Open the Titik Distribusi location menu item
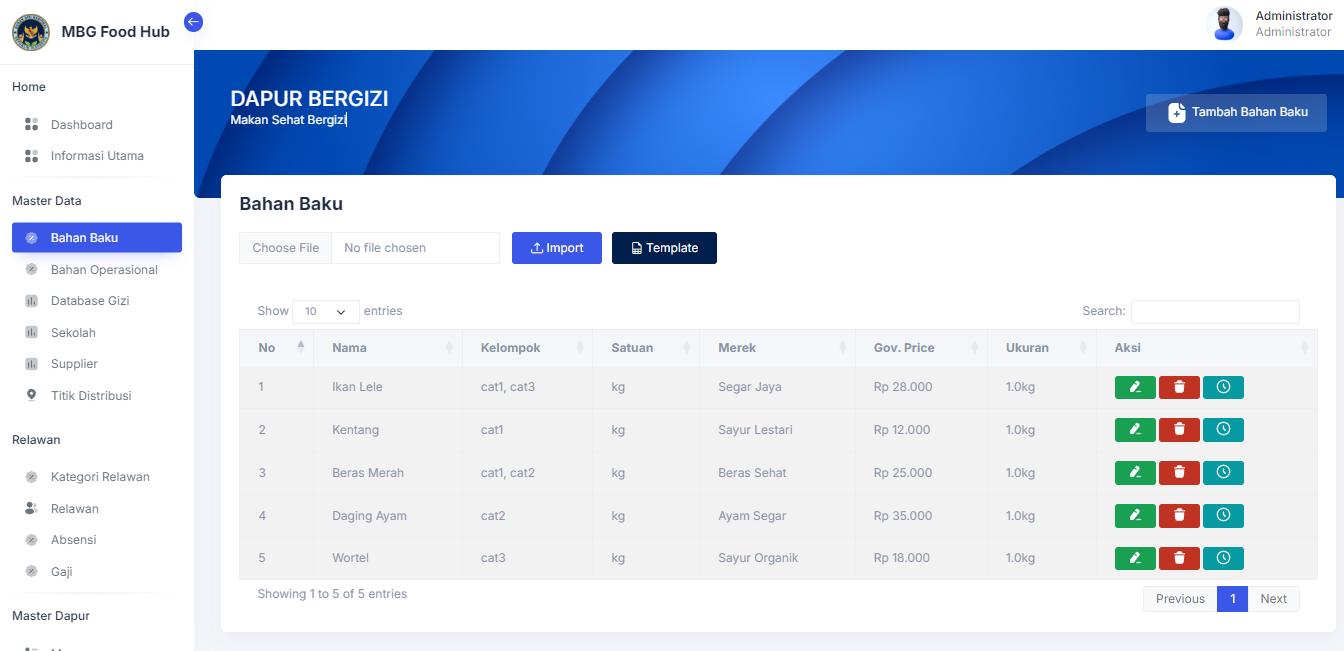This screenshot has width=1344, height=651. pos(90,395)
